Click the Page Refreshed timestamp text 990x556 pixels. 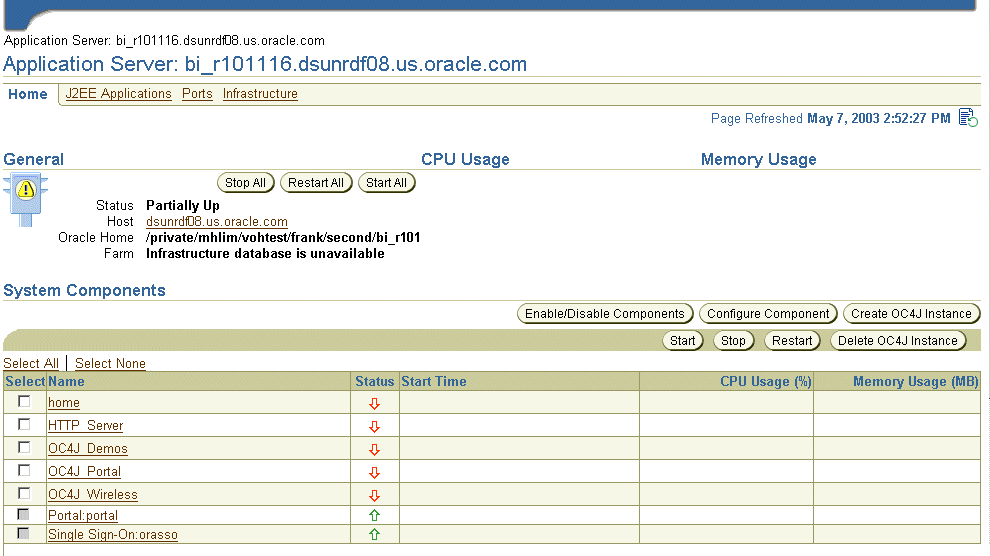pos(830,119)
